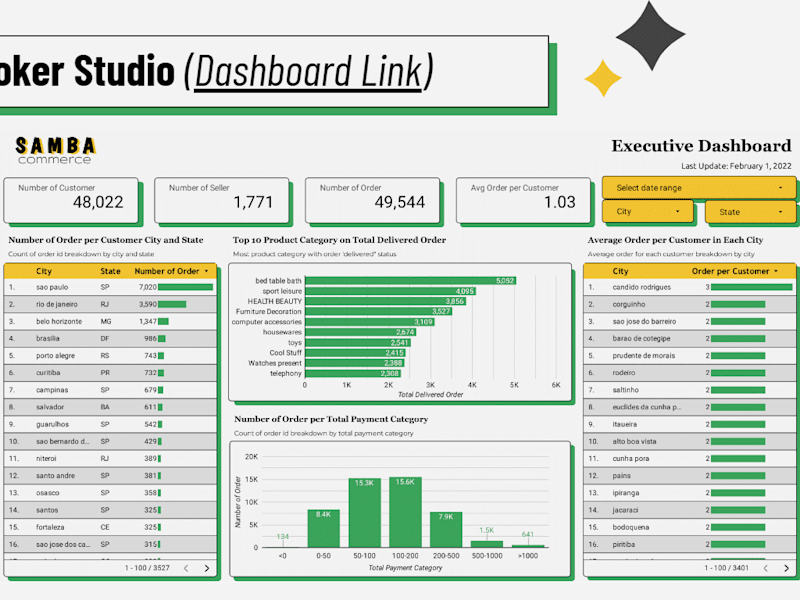Click the cunha pora city cell

pos(631,458)
